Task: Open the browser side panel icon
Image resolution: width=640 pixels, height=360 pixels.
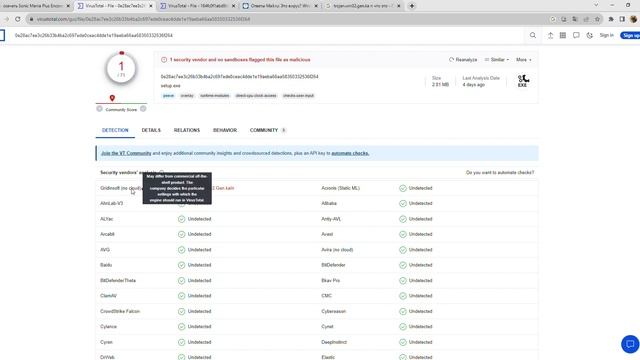Action: pyautogui.click(x=622, y=19)
